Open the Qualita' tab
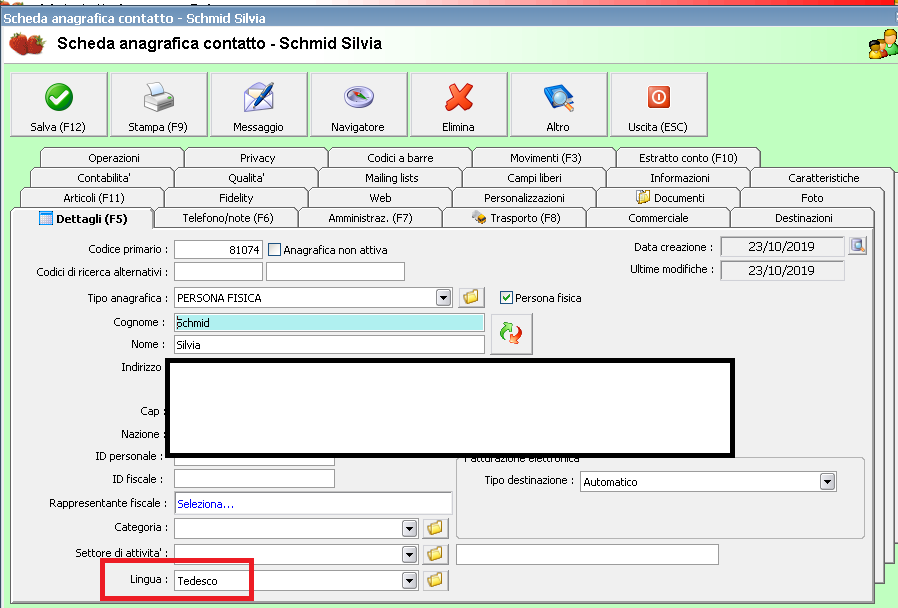The width and height of the screenshot is (898, 608). point(246,178)
